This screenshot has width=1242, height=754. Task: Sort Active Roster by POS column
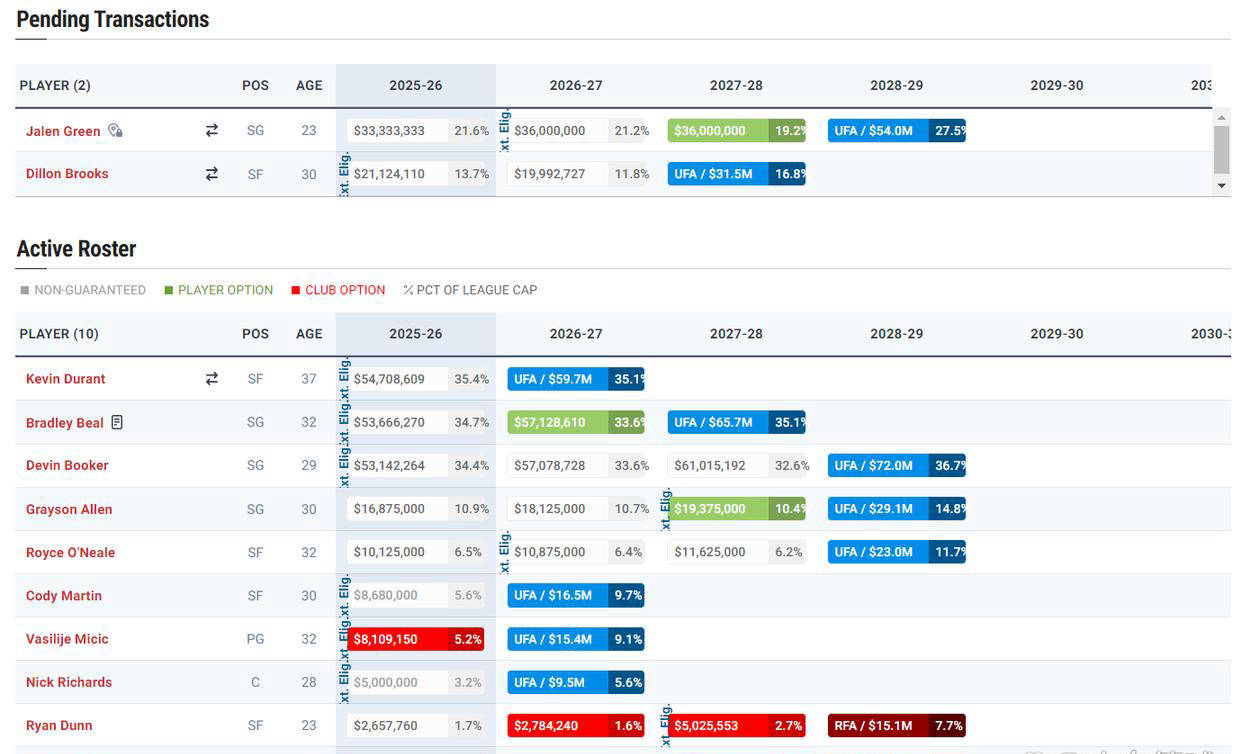[255, 334]
